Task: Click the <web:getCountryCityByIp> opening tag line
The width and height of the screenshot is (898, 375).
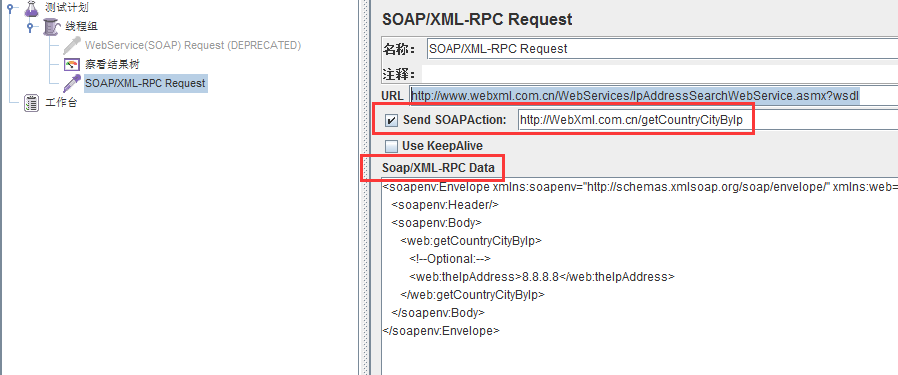Action: [471, 241]
